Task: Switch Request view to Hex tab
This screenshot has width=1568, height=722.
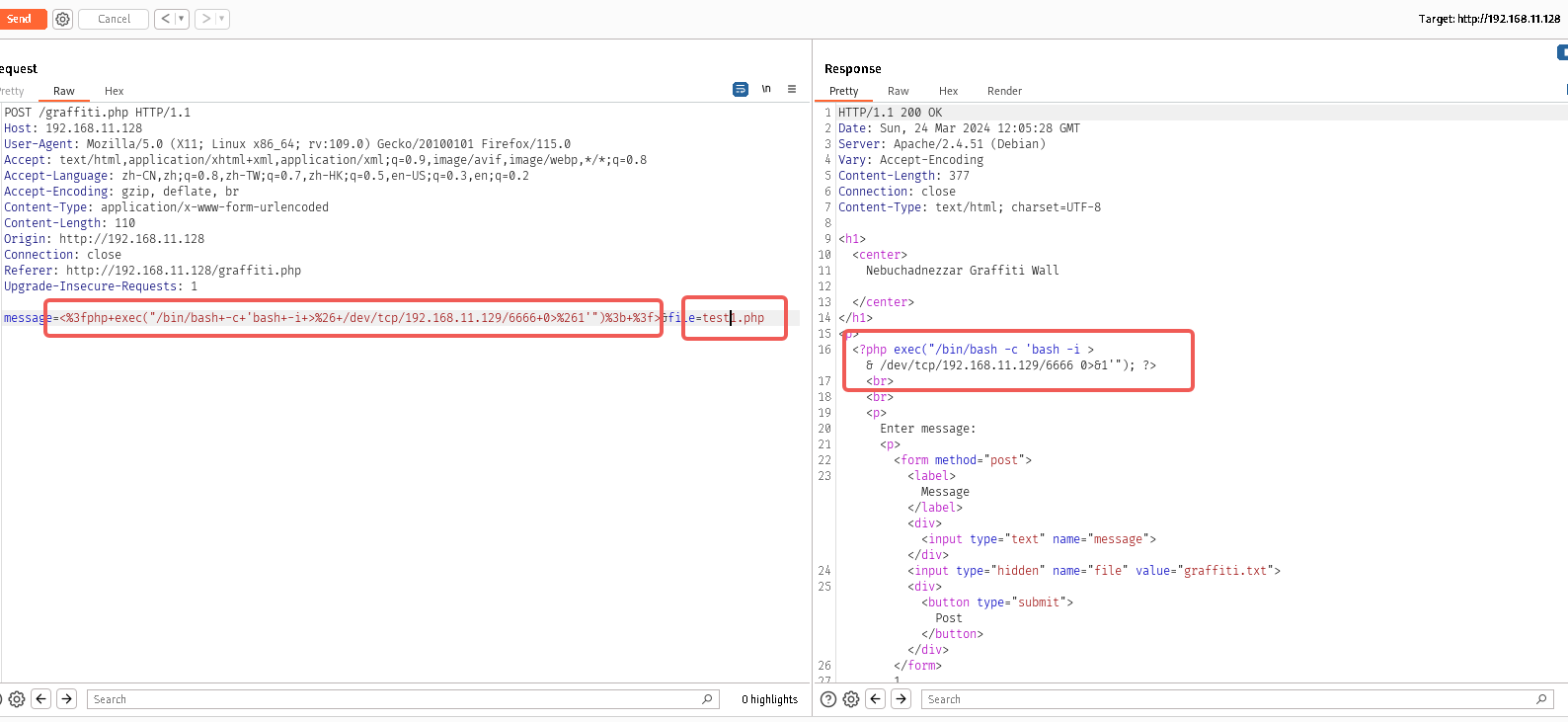Action: coord(115,91)
